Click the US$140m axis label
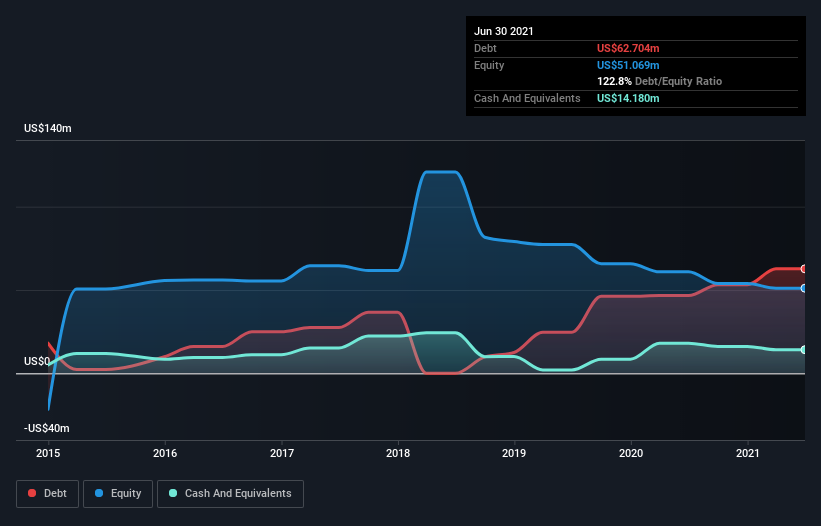 (x=48, y=128)
